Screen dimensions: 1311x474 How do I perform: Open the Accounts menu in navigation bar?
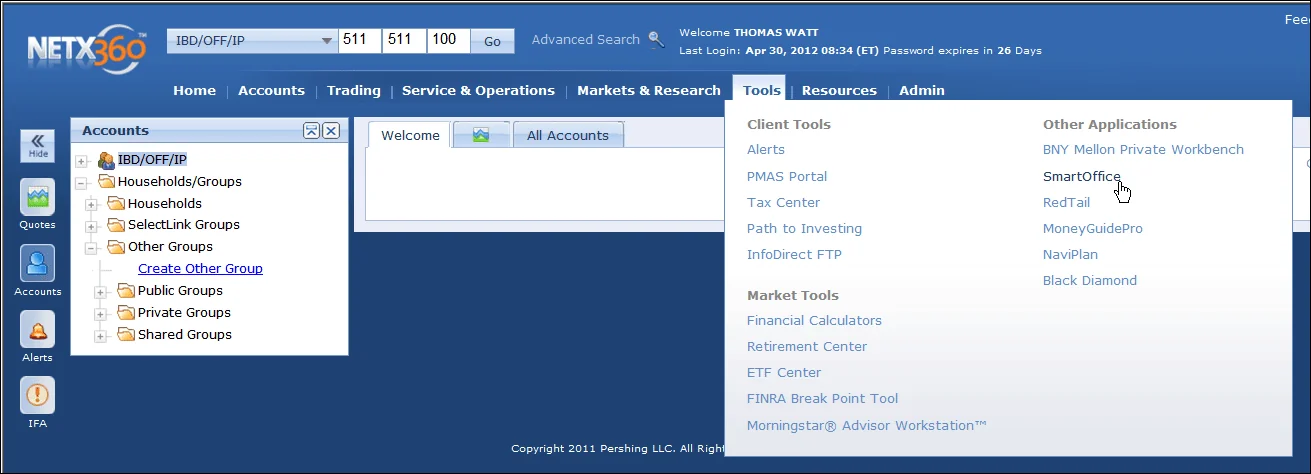pos(271,90)
